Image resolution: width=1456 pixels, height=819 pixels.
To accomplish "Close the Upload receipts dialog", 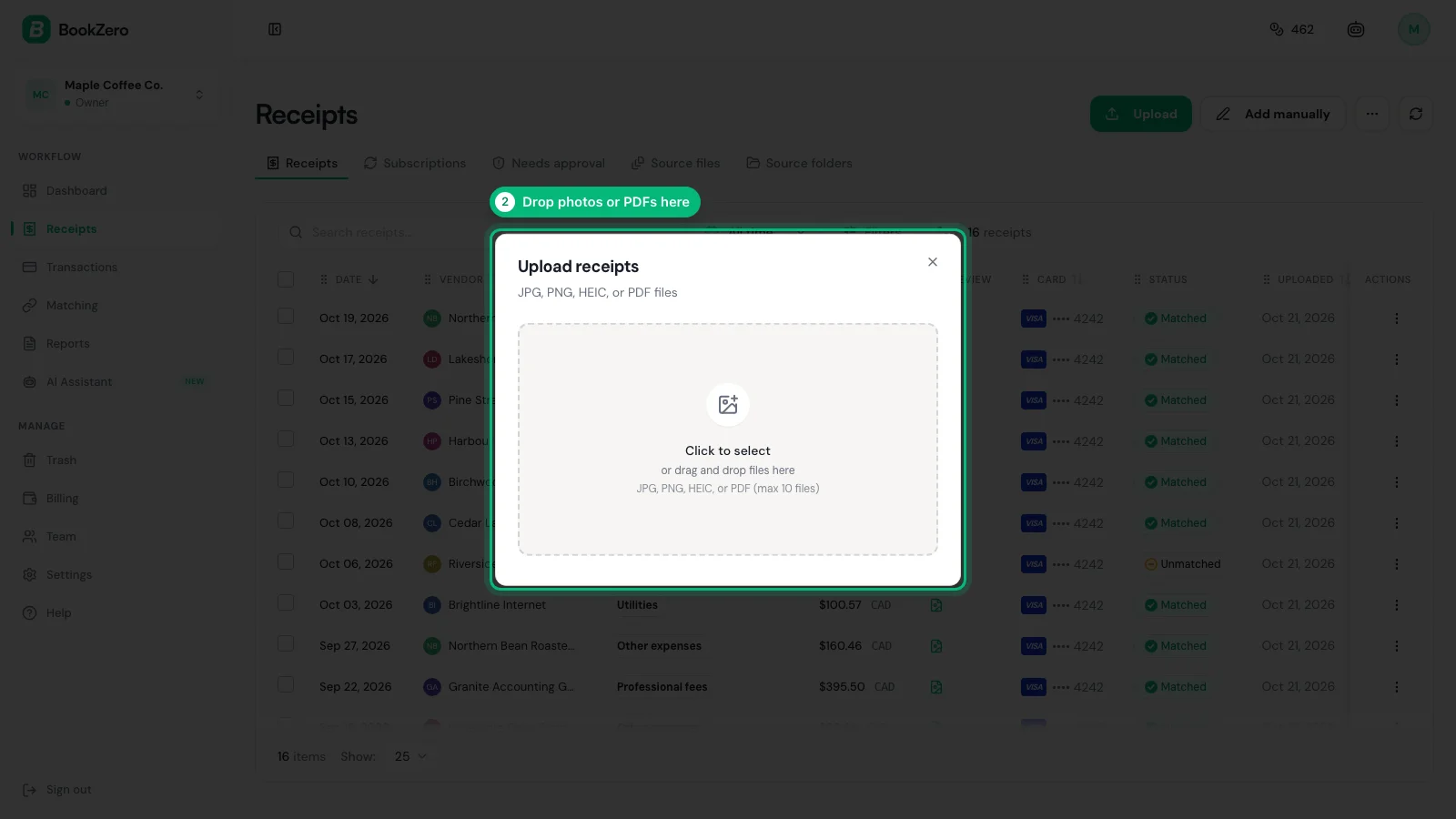I will [x=933, y=262].
